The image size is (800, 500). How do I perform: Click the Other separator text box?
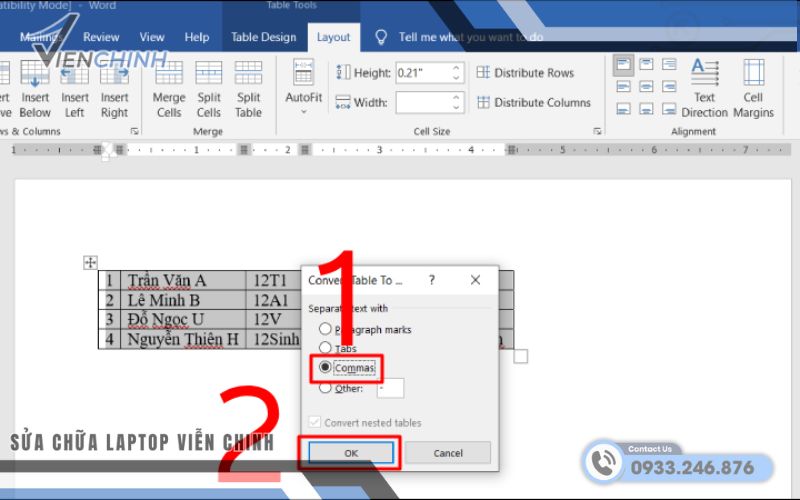390,388
